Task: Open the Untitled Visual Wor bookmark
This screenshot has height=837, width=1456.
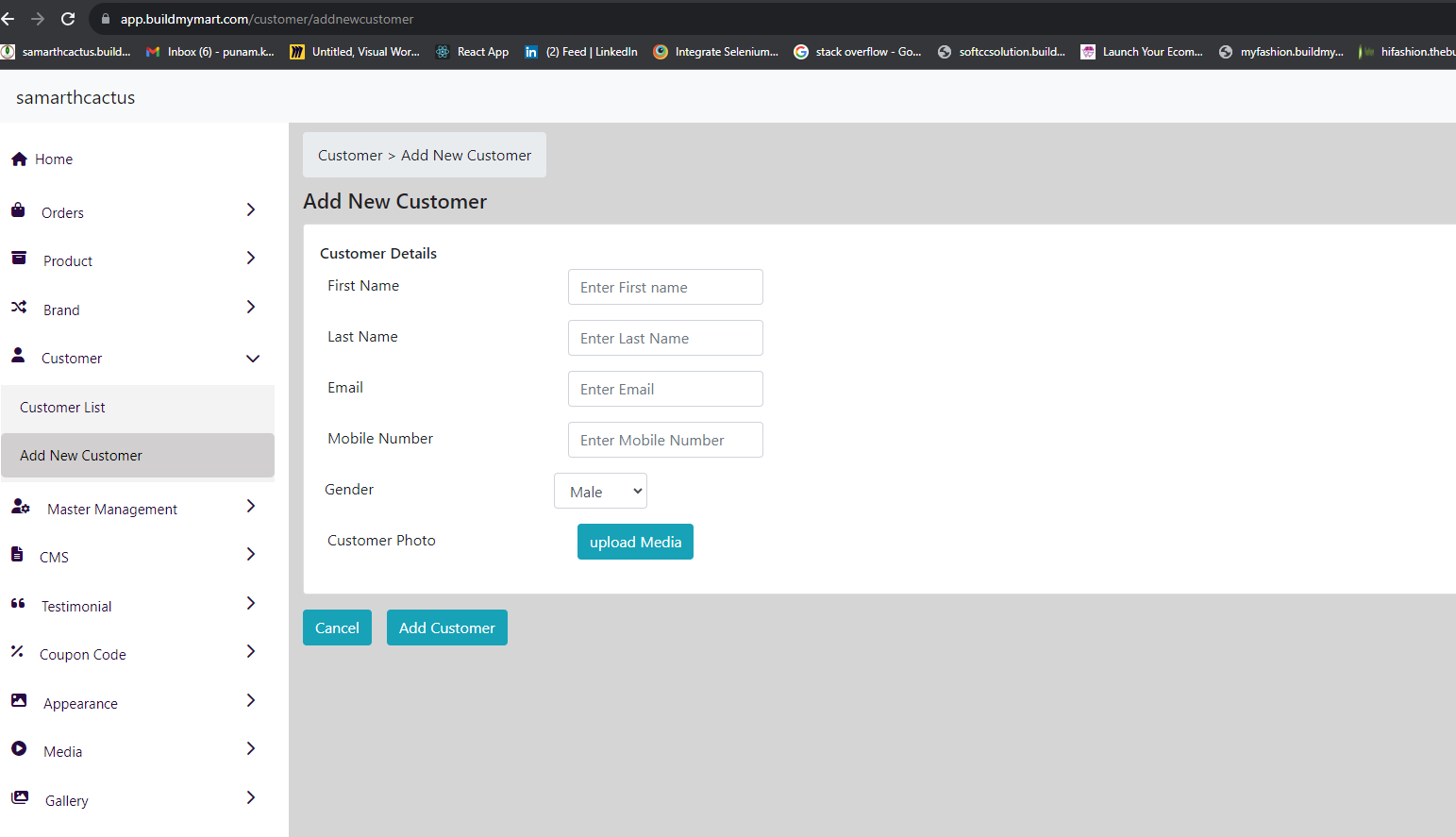Action: point(355,52)
